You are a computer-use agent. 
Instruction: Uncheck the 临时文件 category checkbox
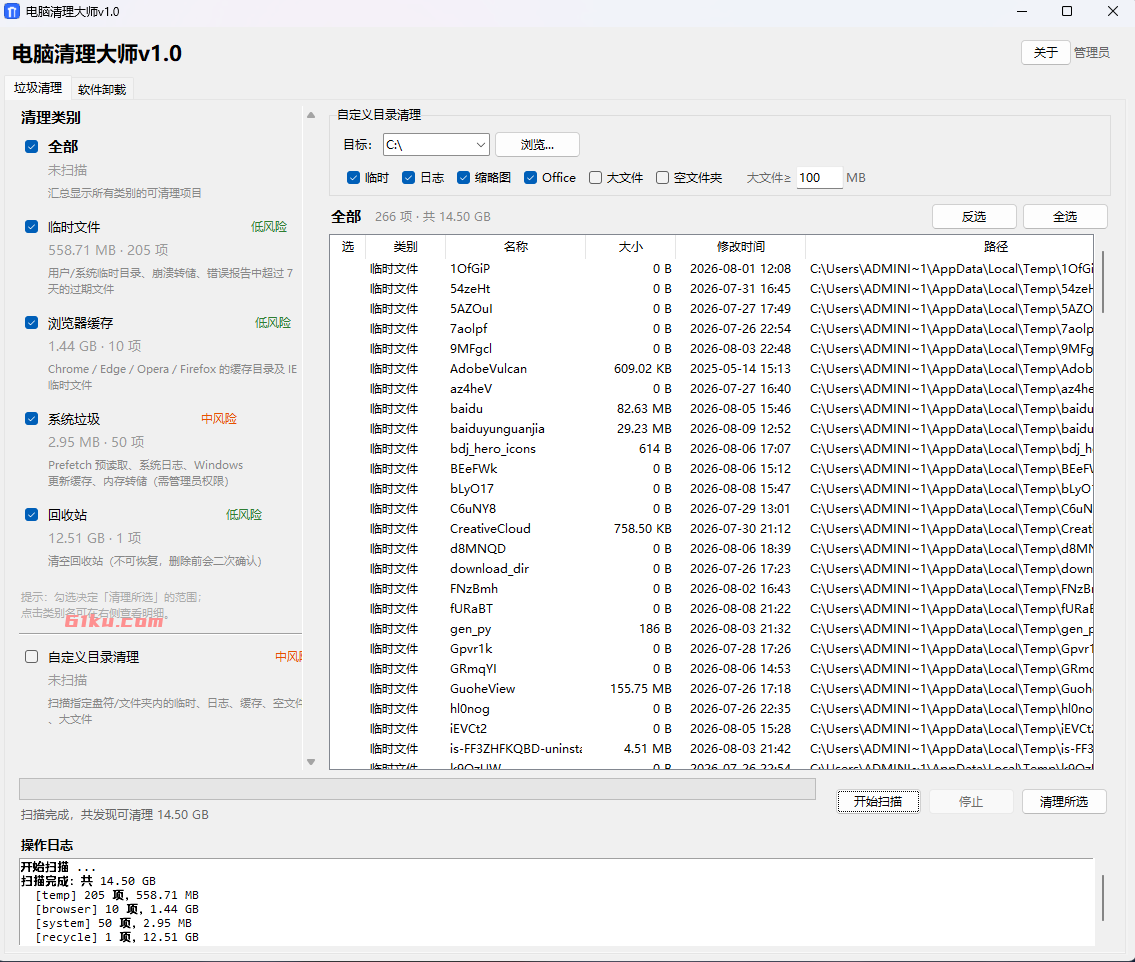click(31, 227)
